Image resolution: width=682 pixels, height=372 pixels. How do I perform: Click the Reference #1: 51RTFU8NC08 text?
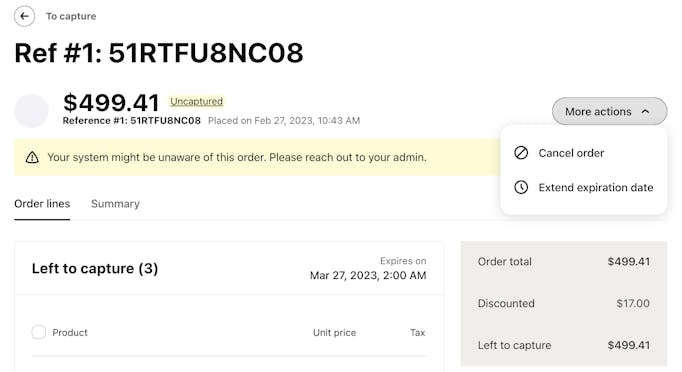(131, 121)
